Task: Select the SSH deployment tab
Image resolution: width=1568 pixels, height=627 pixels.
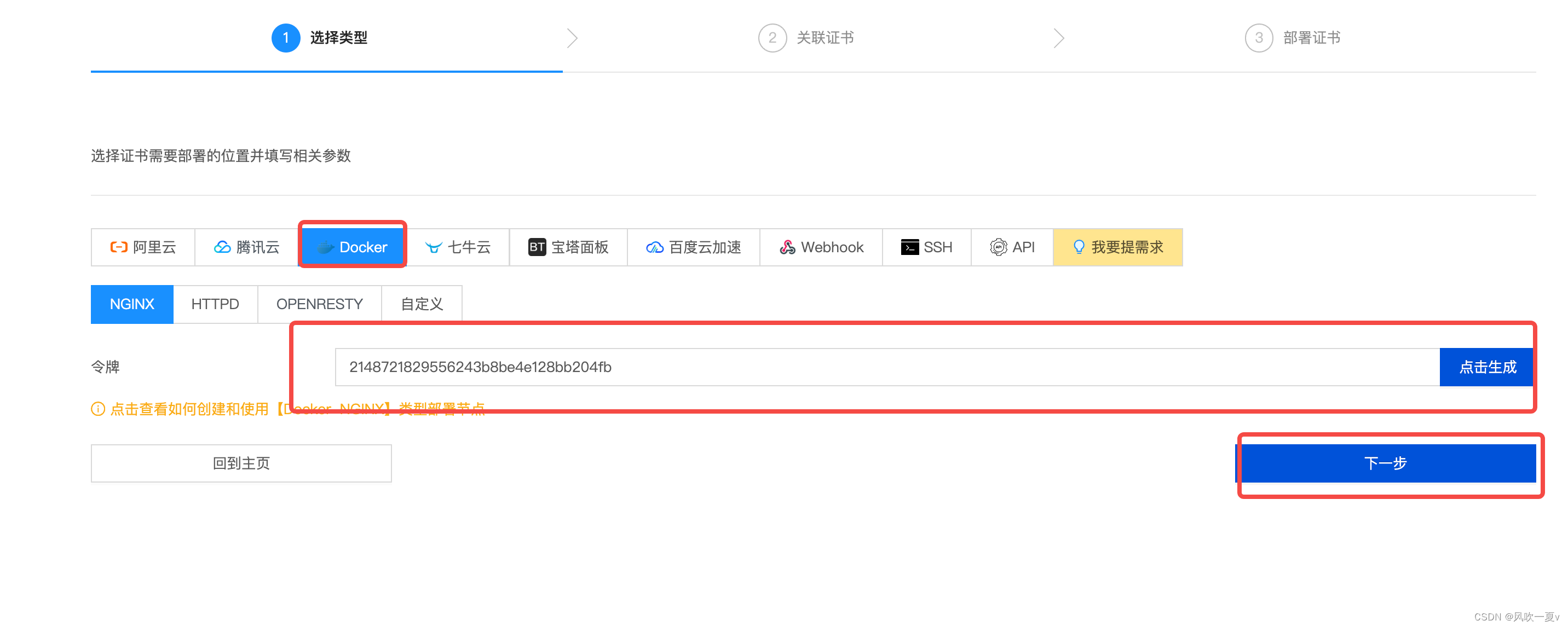Action: (x=926, y=247)
